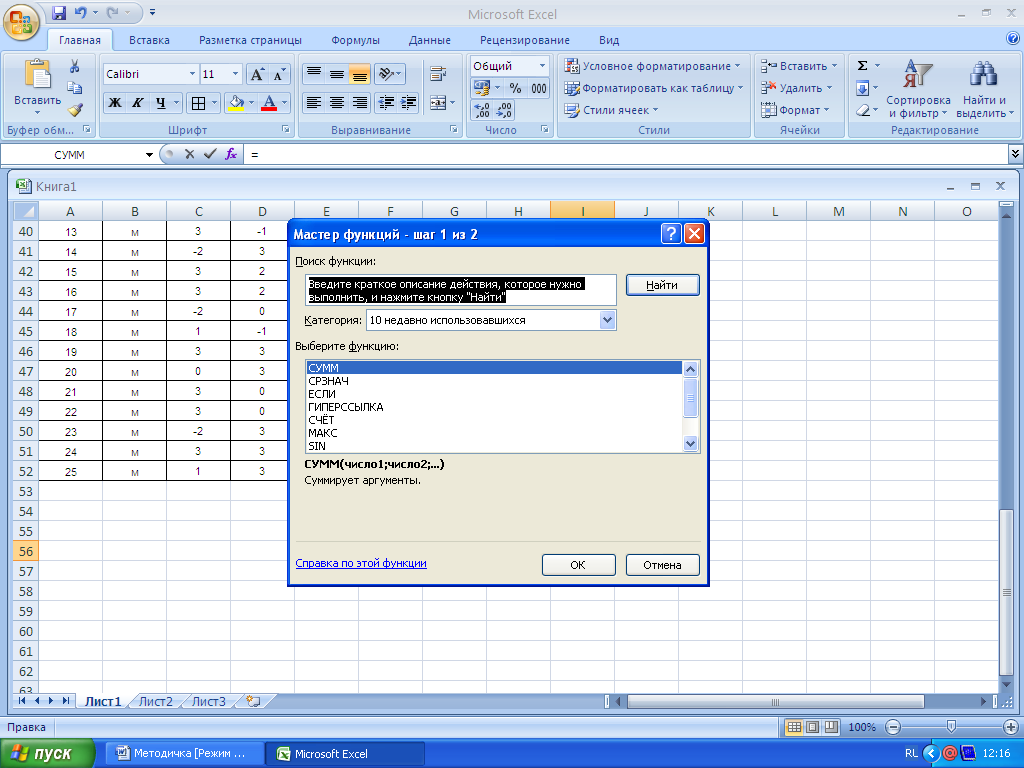Open the Формулы ribbon tab

(x=355, y=40)
